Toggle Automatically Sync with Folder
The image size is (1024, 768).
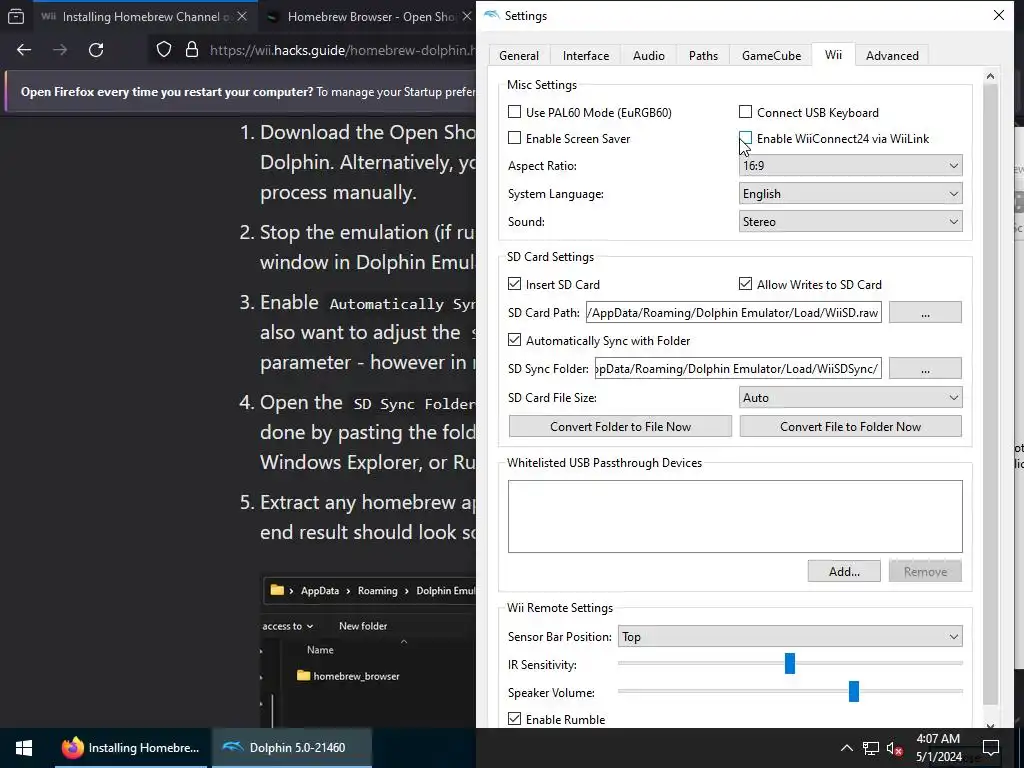(x=515, y=340)
